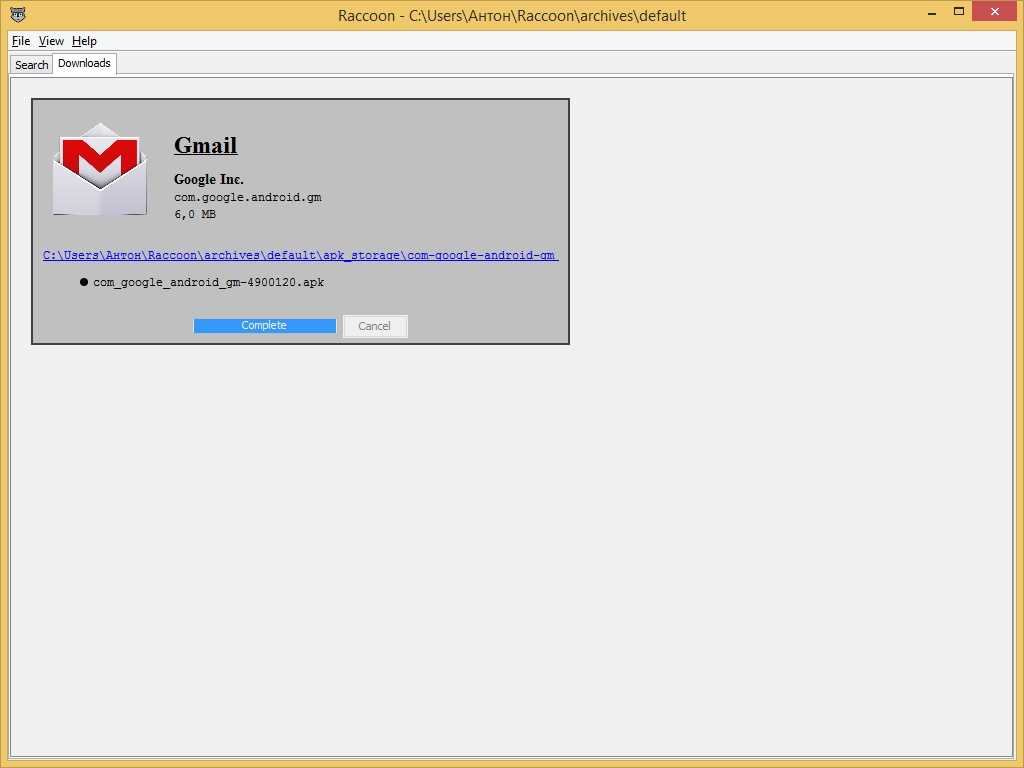
Task: Click the Raccoon window title text
Action: click(x=512, y=16)
